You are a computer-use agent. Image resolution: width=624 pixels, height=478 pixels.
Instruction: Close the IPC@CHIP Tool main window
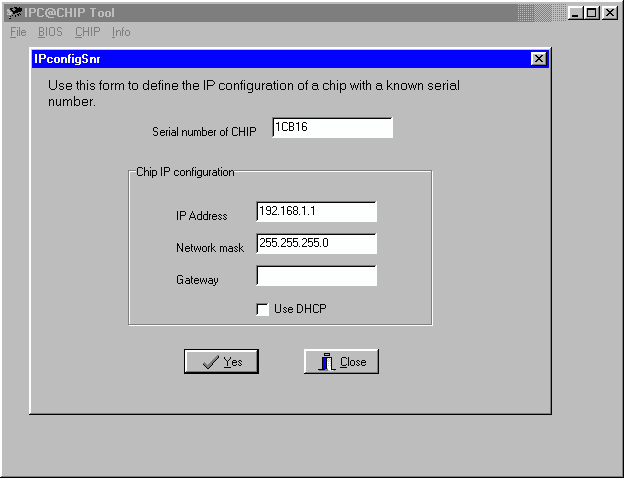(610, 13)
